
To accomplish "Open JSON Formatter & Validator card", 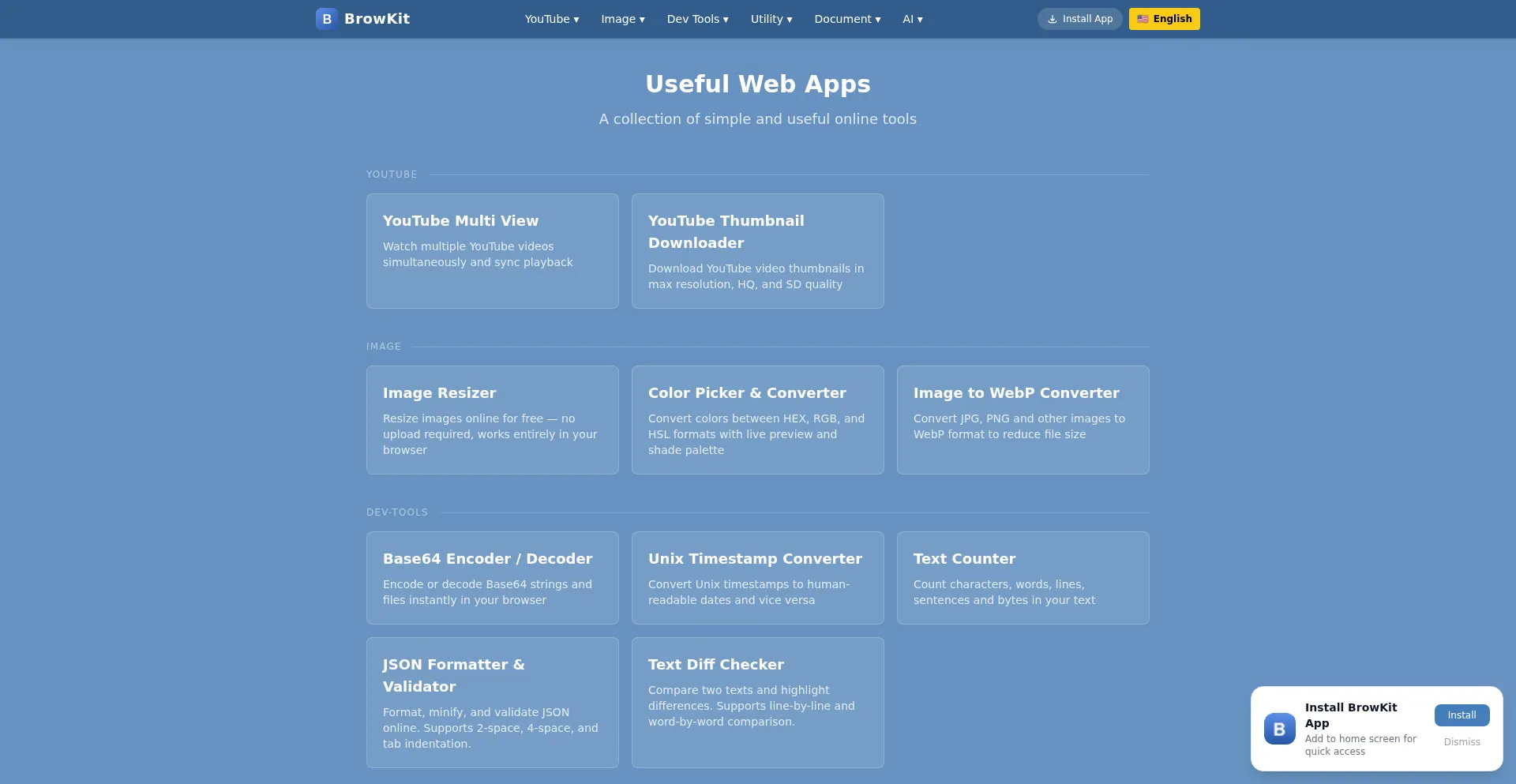I will pos(493,703).
